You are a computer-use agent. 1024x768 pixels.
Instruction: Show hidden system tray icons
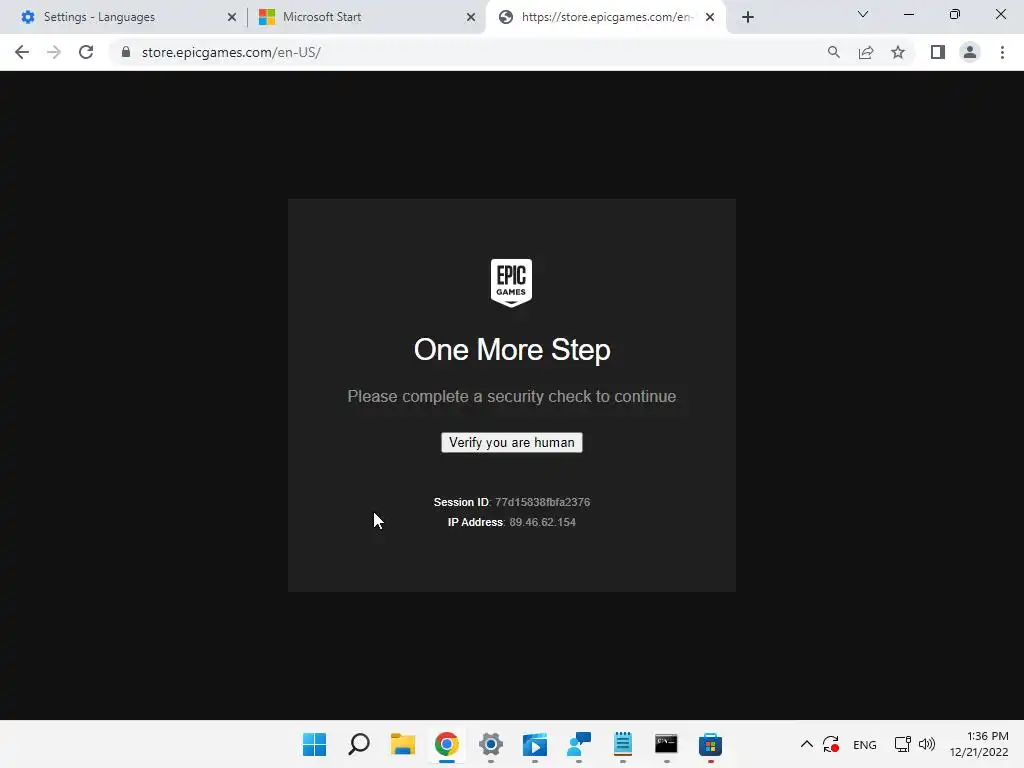click(x=807, y=744)
